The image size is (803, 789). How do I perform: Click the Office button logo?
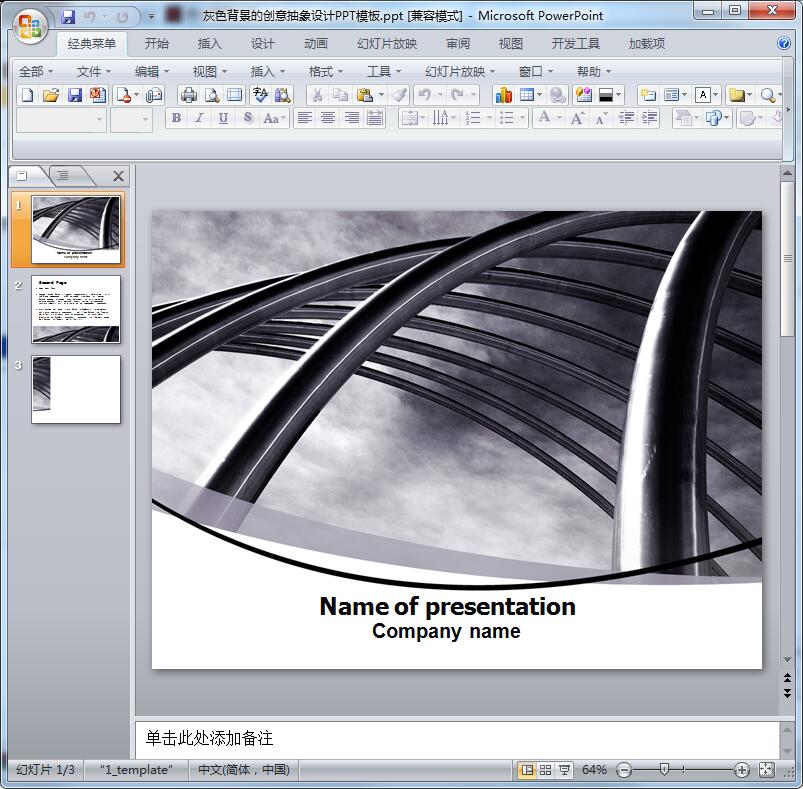(x=30, y=26)
